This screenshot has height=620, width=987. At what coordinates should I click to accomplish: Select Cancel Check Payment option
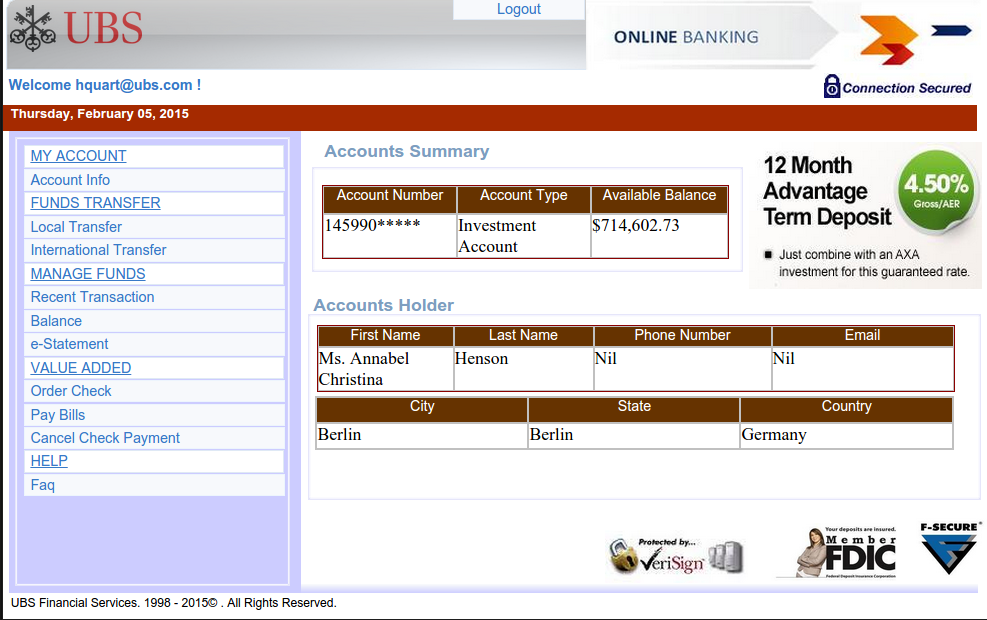click(x=105, y=438)
